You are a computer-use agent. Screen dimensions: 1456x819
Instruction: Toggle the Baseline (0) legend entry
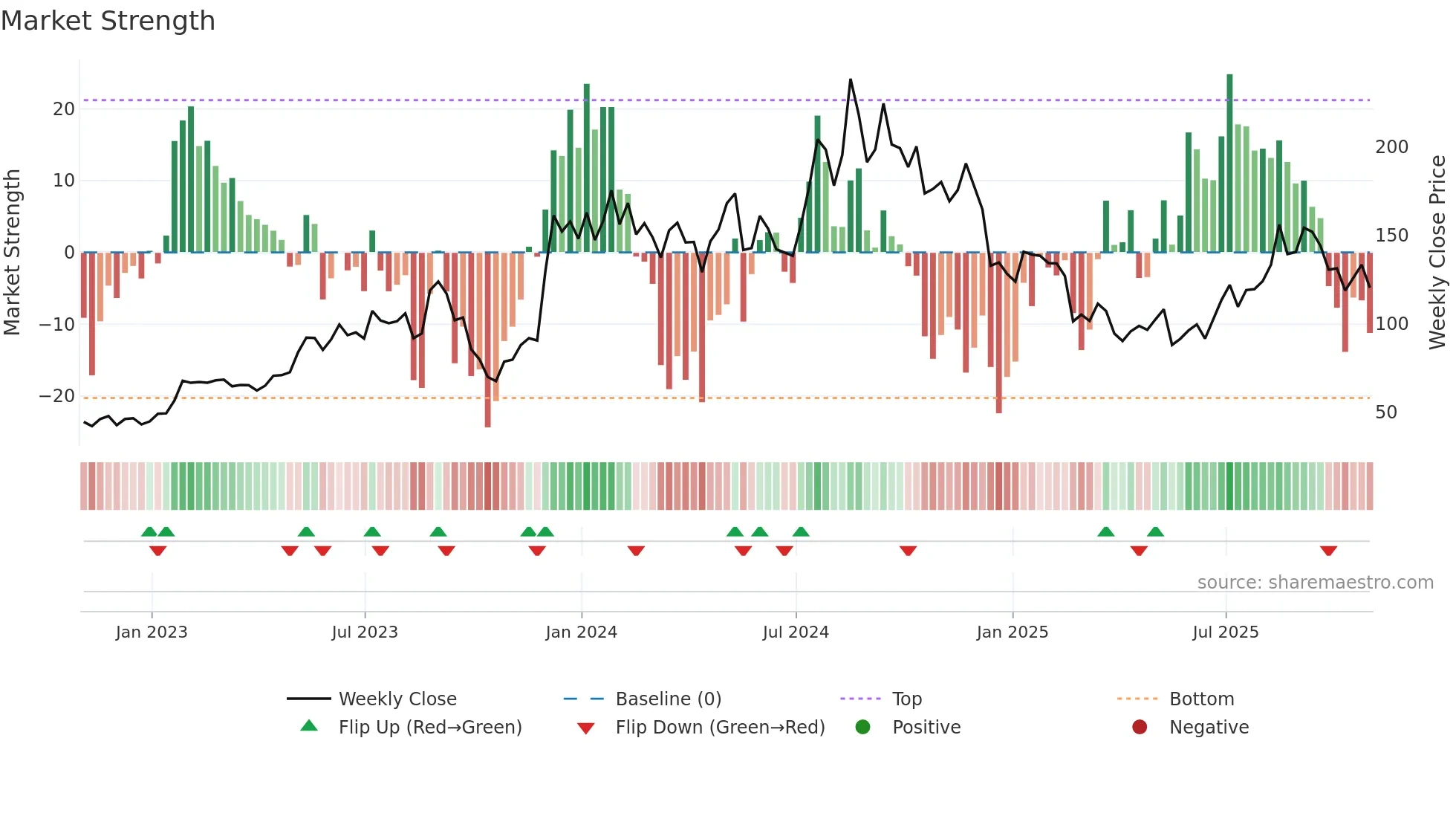(x=668, y=699)
